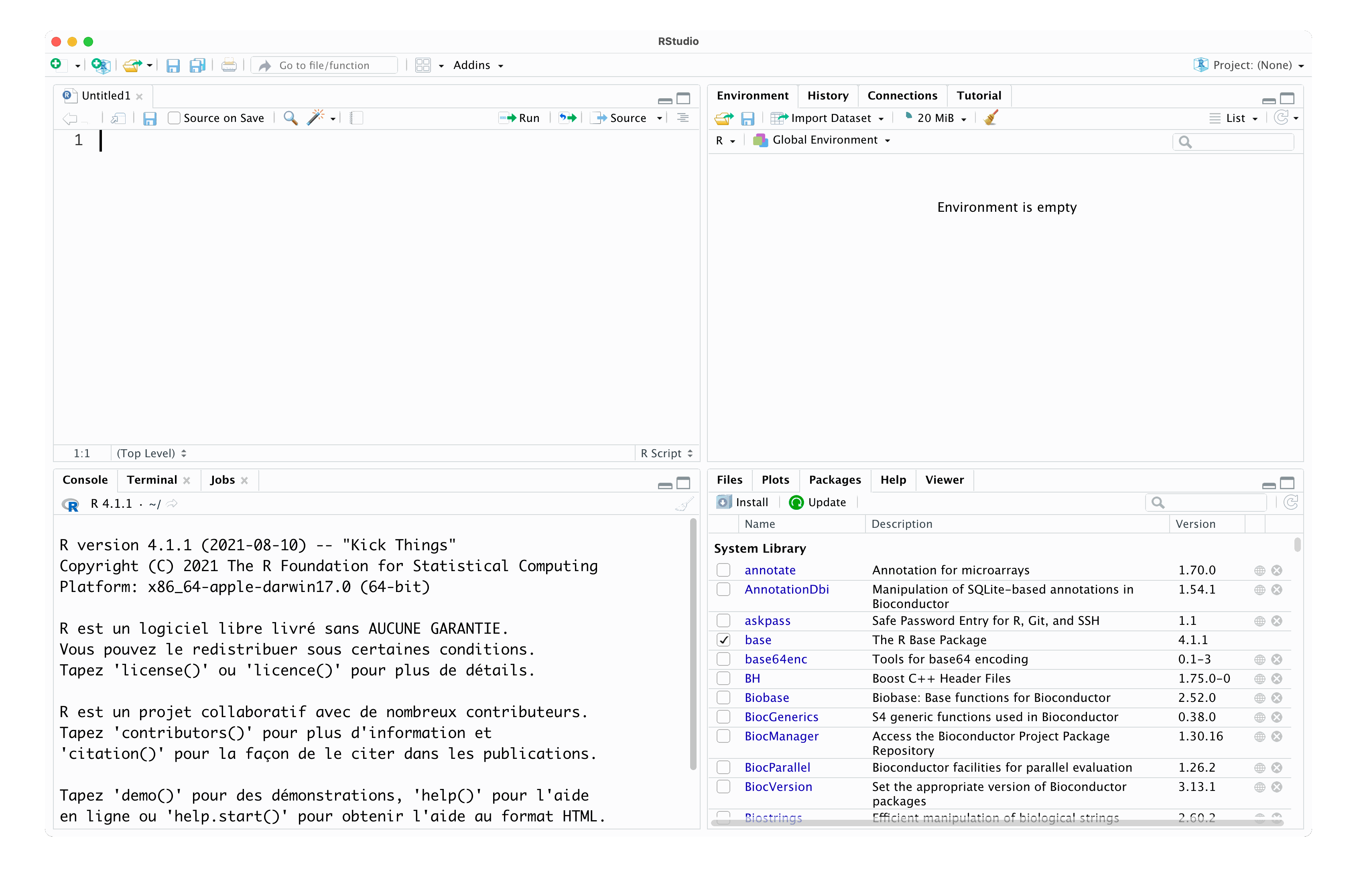Click the Save all documents icon
The width and height of the screenshot is (1357, 896).
[x=197, y=66]
